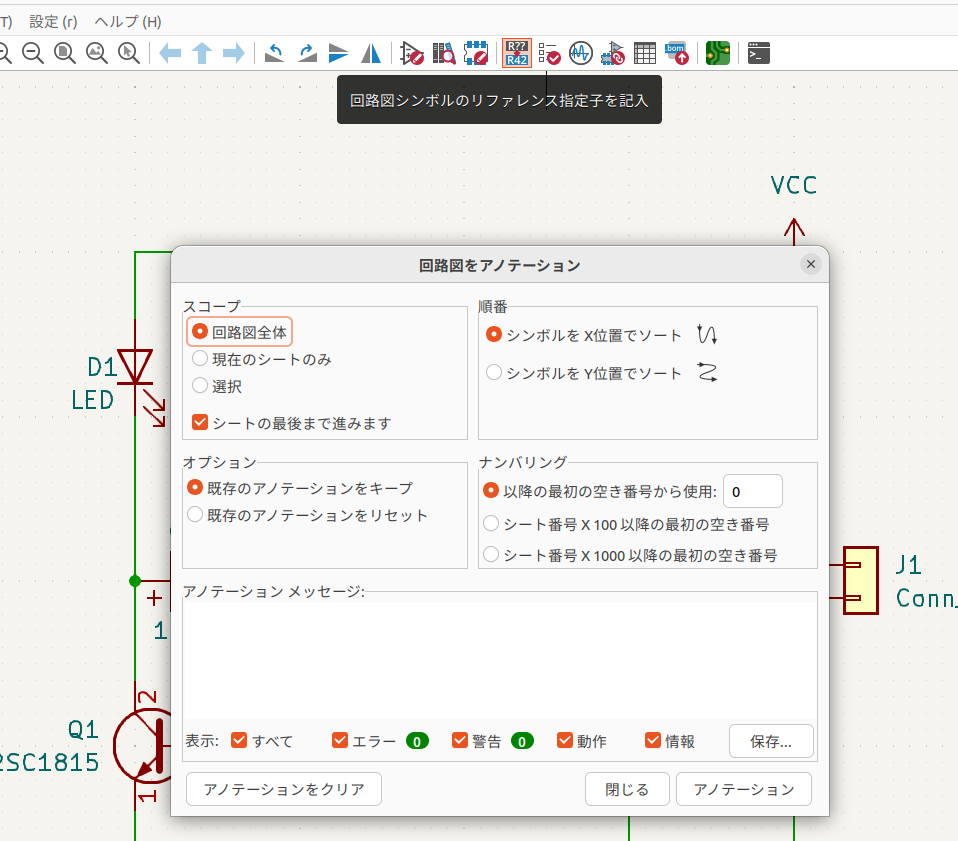Click the Undo icon

point(273,53)
